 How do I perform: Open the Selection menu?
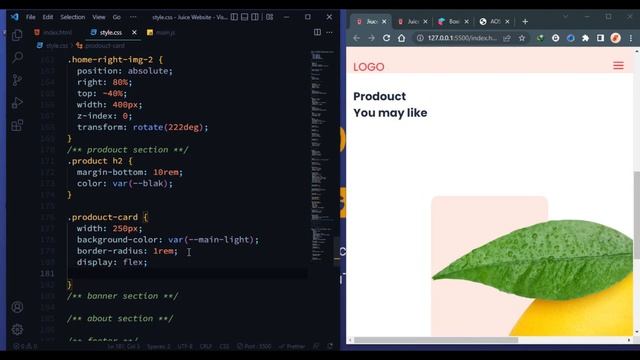pos(73,17)
